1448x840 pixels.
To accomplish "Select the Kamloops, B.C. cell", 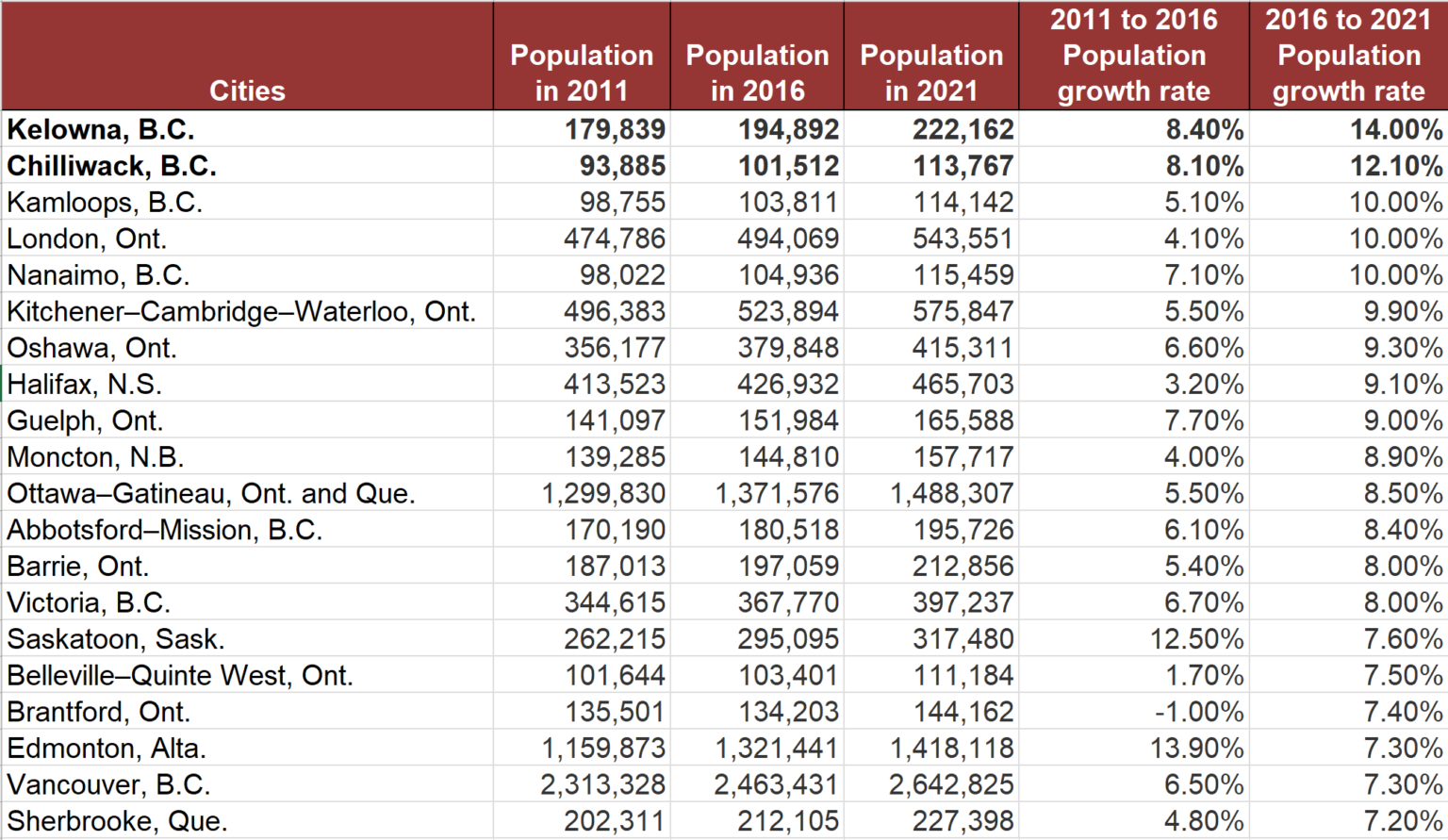I will (x=247, y=202).
